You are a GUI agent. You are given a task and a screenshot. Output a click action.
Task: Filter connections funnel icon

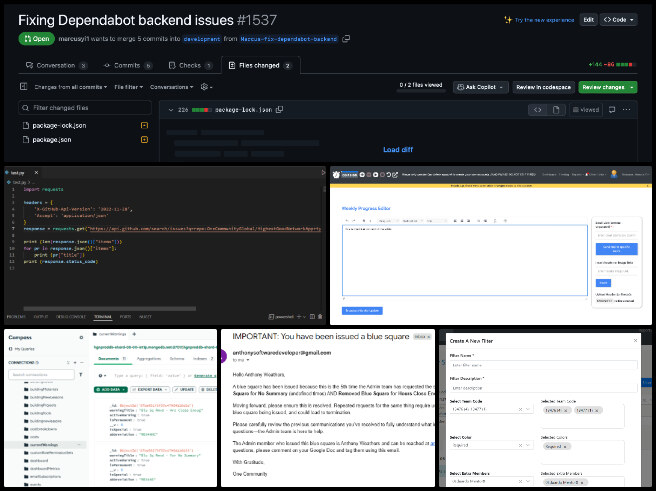[81, 375]
